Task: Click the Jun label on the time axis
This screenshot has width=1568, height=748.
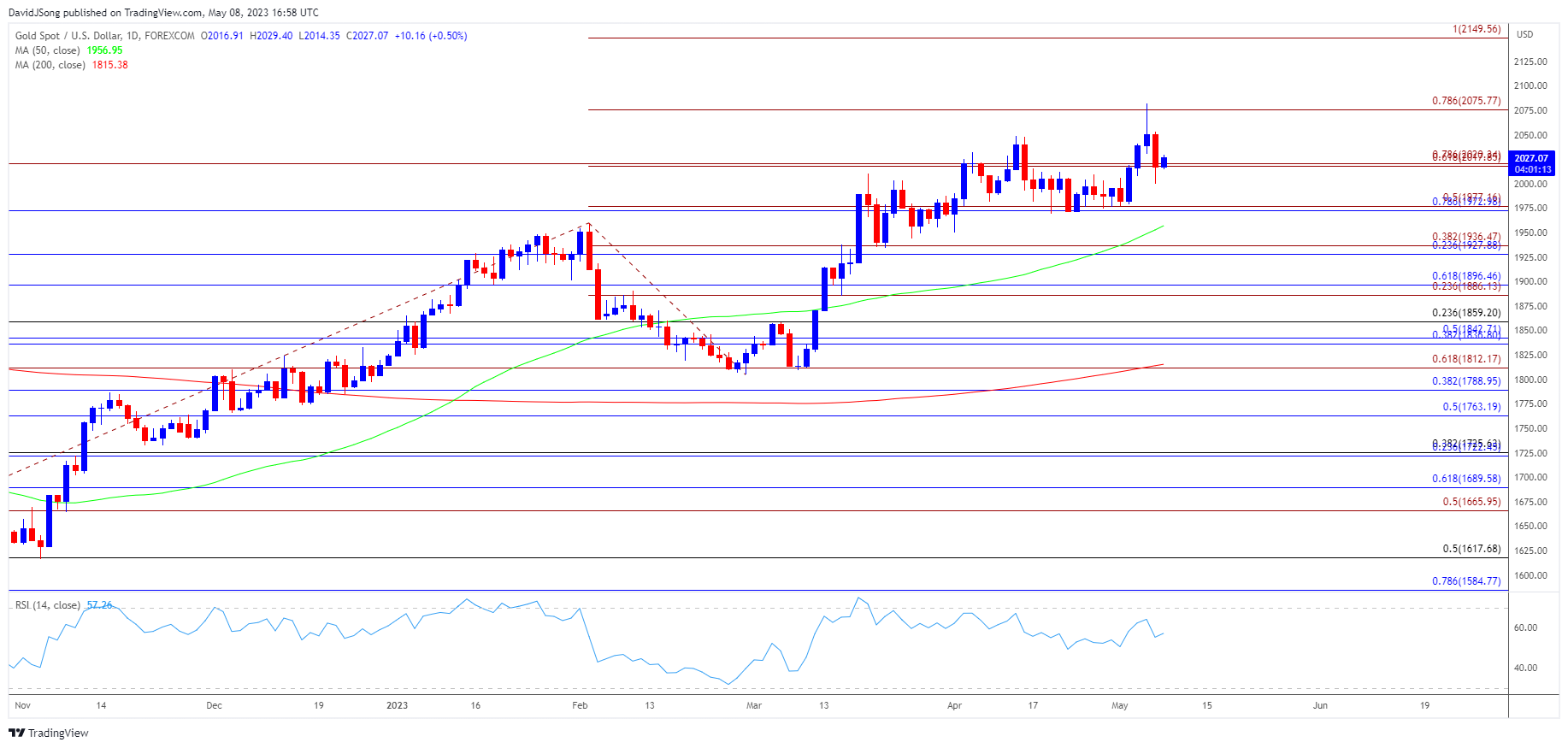Action: click(x=1320, y=705)
